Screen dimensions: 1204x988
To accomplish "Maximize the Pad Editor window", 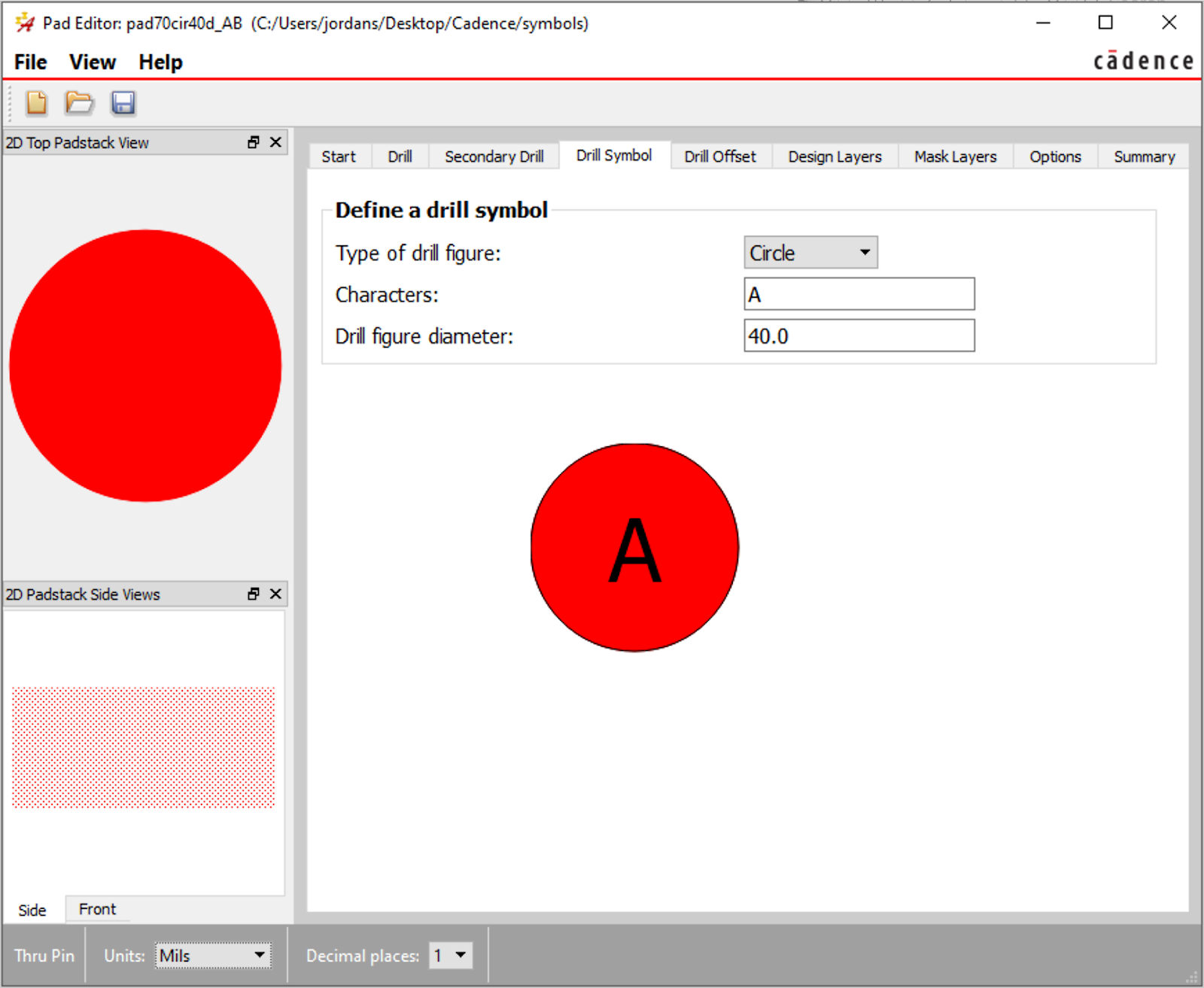I will (x=1105, y=23).
